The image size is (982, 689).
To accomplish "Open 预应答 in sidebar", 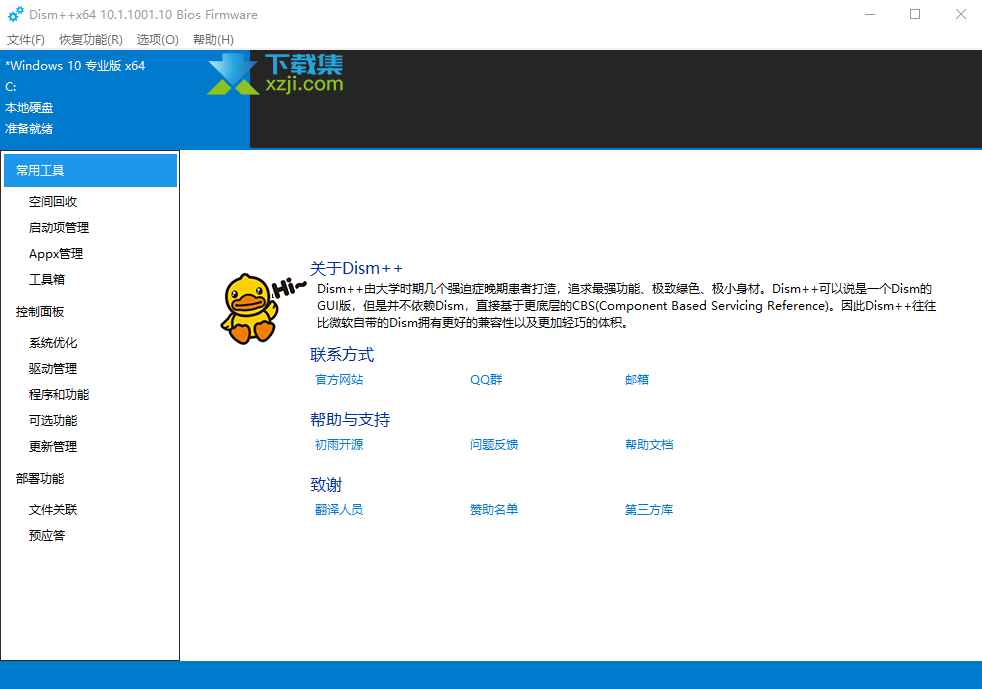I will tap(47, 536).
